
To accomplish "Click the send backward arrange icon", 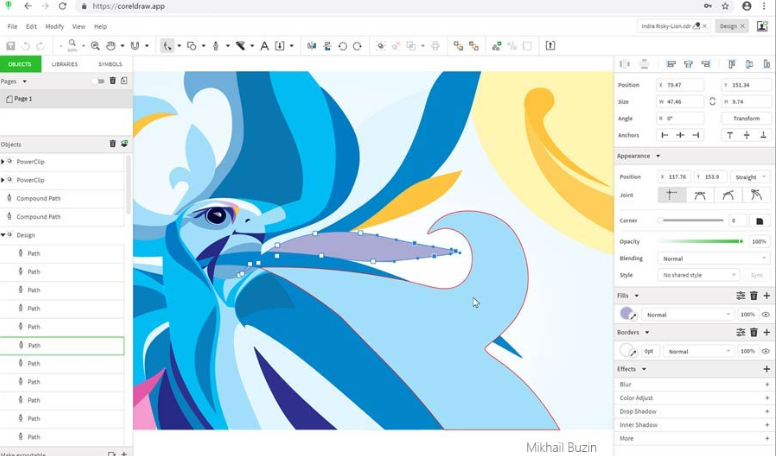I will click(x=474, y=46).
